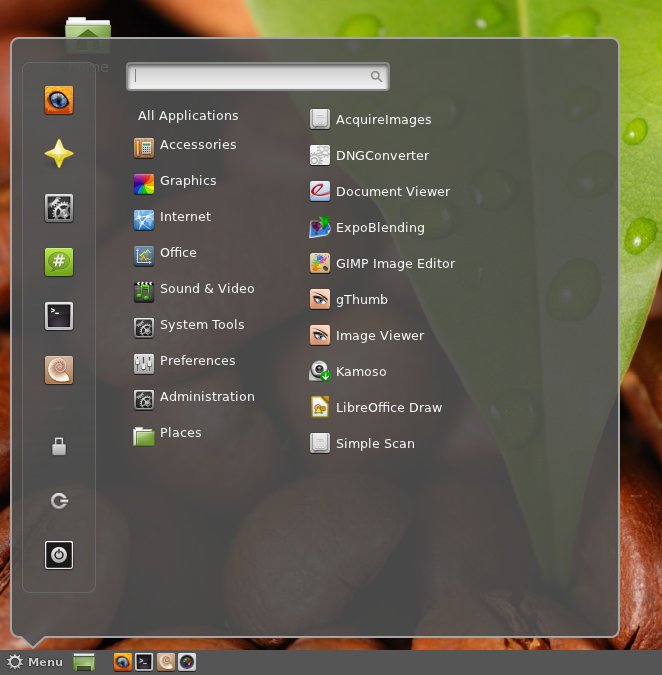Click the Places folder icon
Image resolution: width=662 pixels, height=675 pixels.
tap(144, 436)
